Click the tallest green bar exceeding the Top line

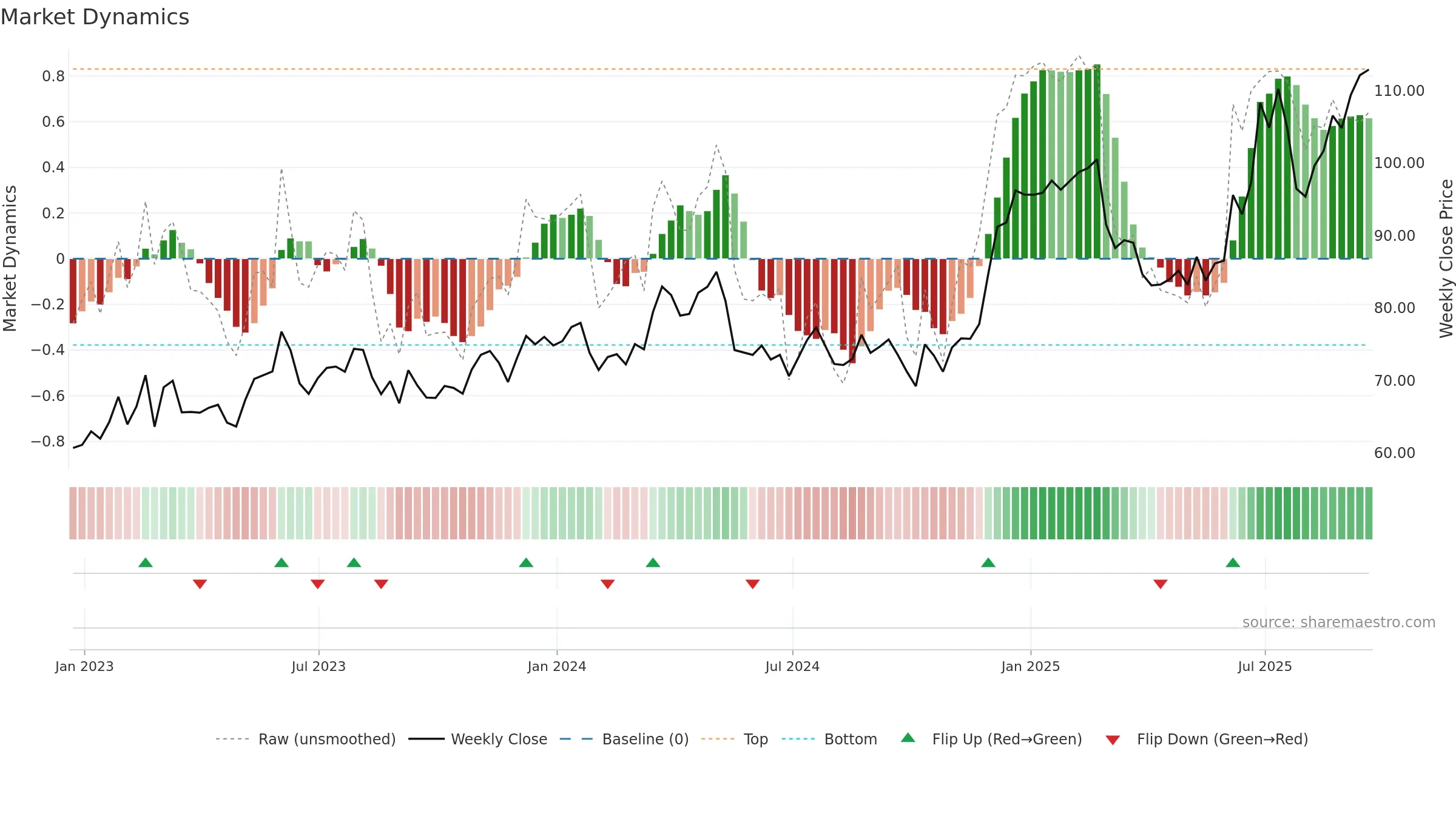(1097, 161)
